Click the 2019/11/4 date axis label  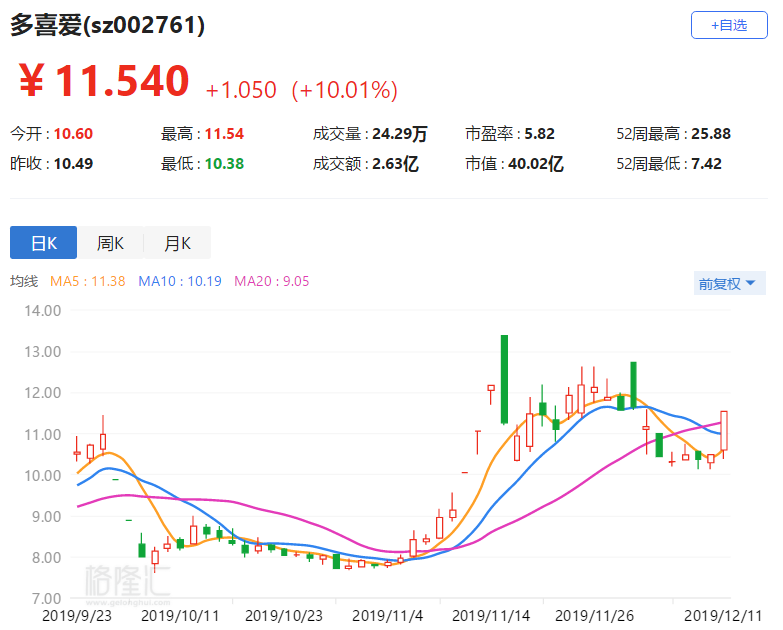click(388, 616)
